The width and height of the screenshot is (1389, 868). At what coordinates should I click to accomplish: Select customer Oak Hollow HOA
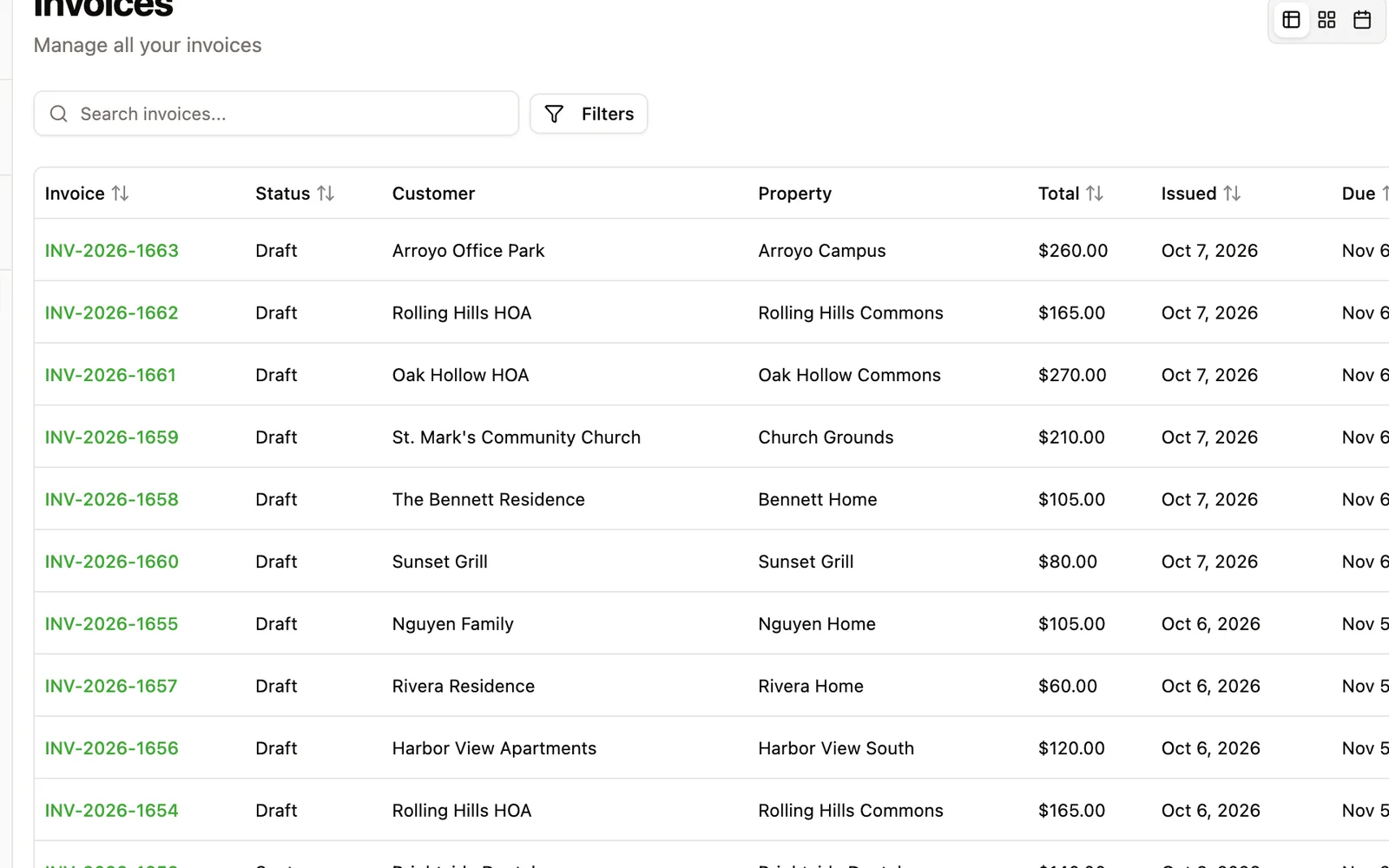point(460,375)
